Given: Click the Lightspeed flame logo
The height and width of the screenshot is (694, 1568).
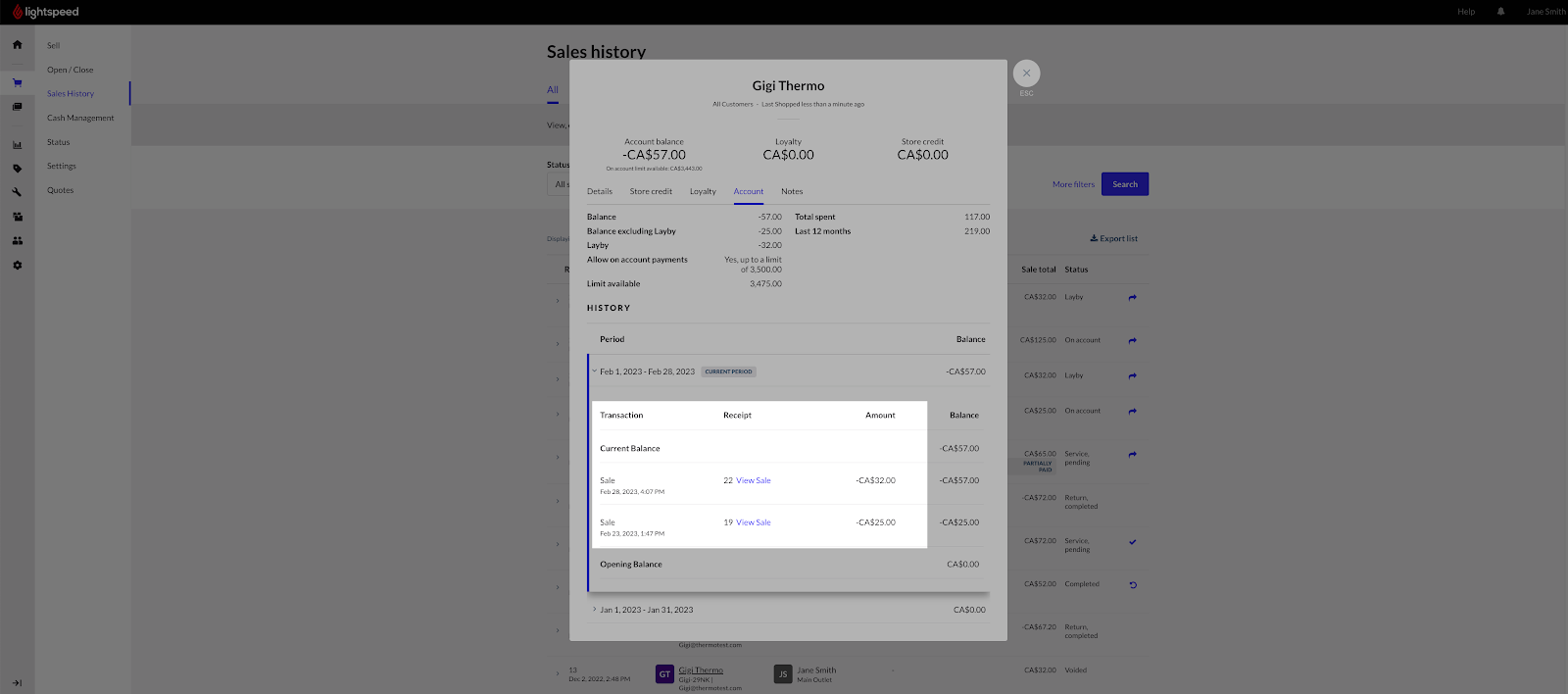Looking at the screenshot, I should 17,12.
